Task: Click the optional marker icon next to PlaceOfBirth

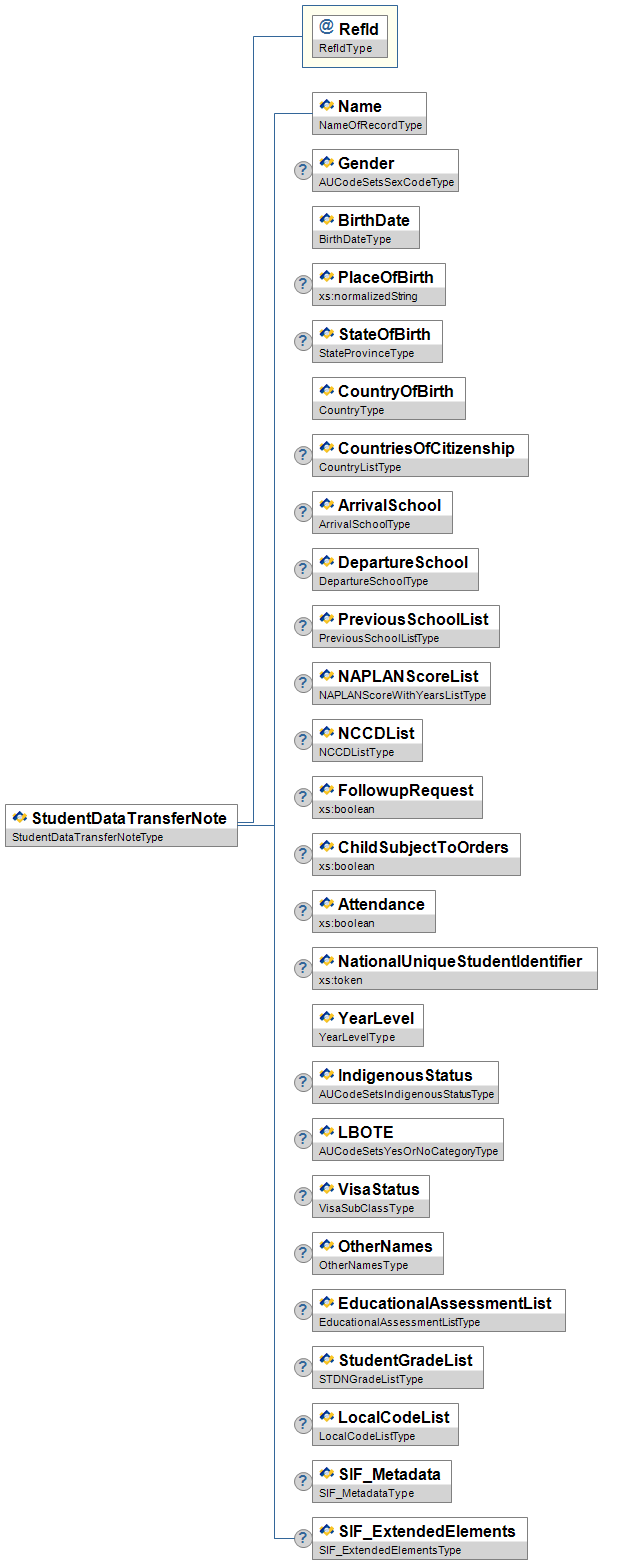Action: point(302,284)
